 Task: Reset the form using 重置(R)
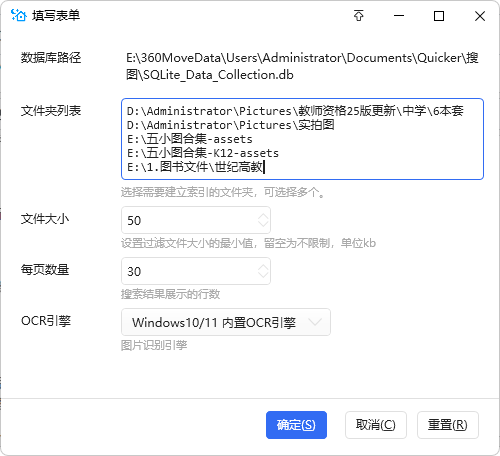tap(448, 425)
